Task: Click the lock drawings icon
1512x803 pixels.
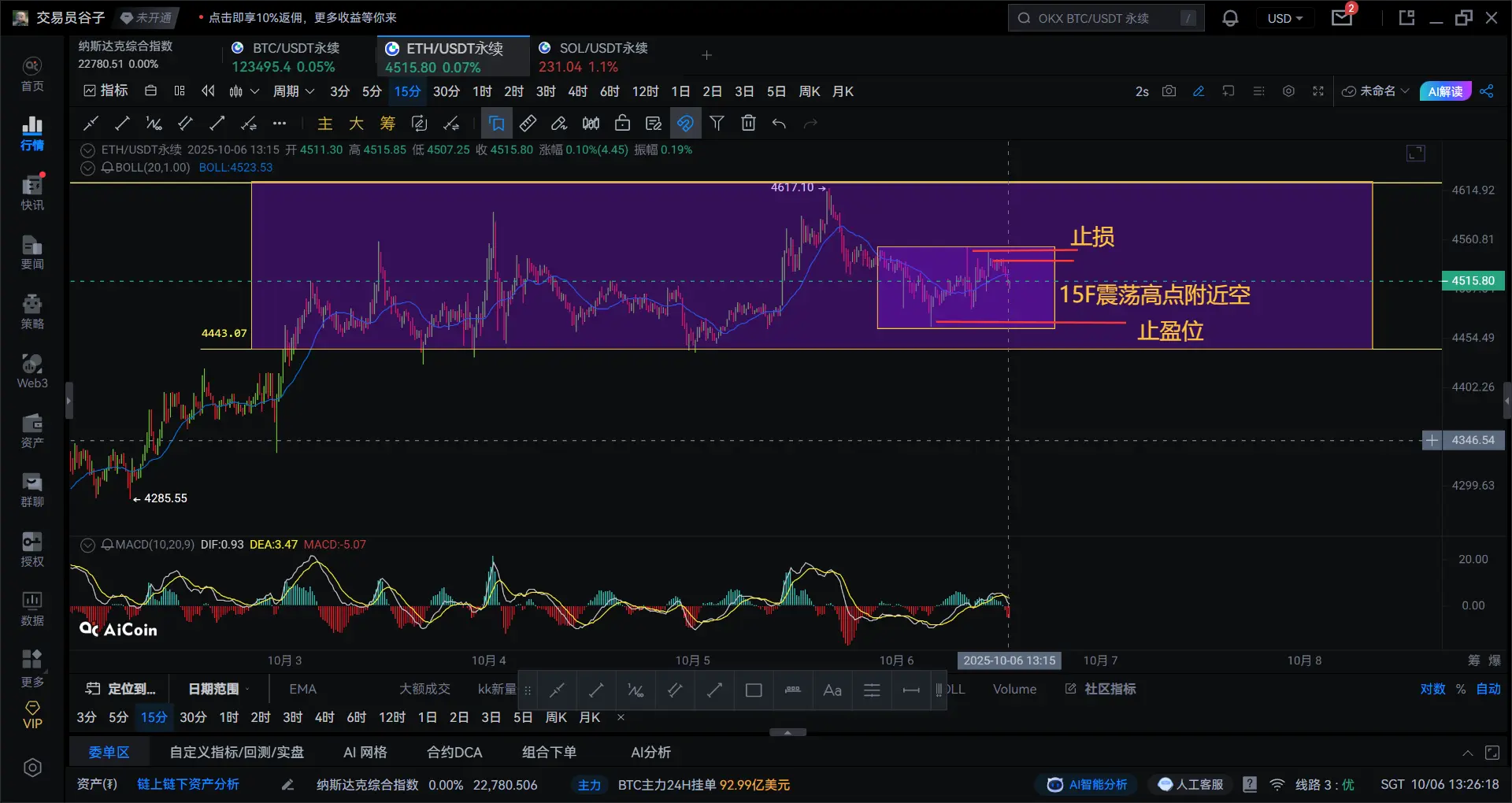Action: coord(622,123)
